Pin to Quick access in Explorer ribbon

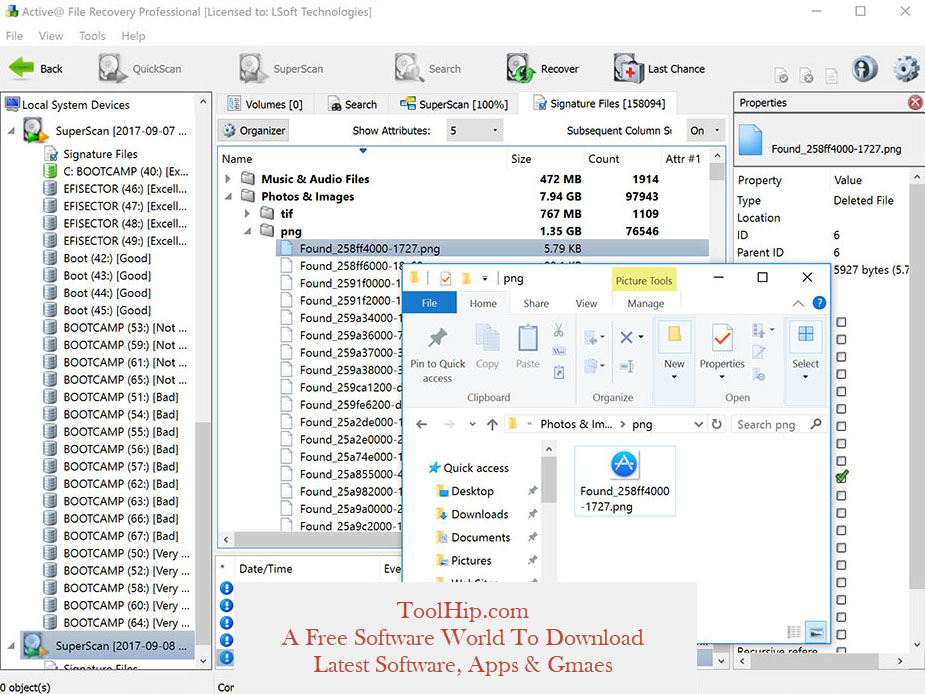438,354
